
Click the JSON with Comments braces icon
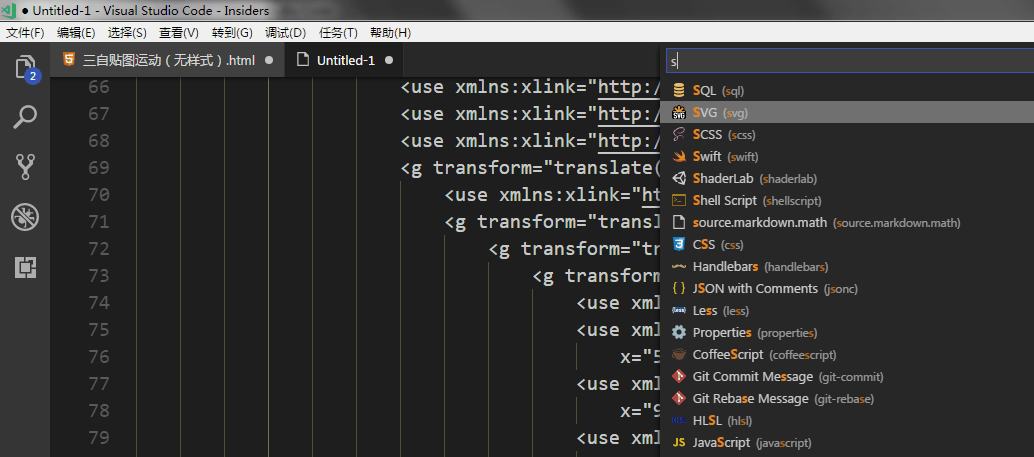(679, 288)
